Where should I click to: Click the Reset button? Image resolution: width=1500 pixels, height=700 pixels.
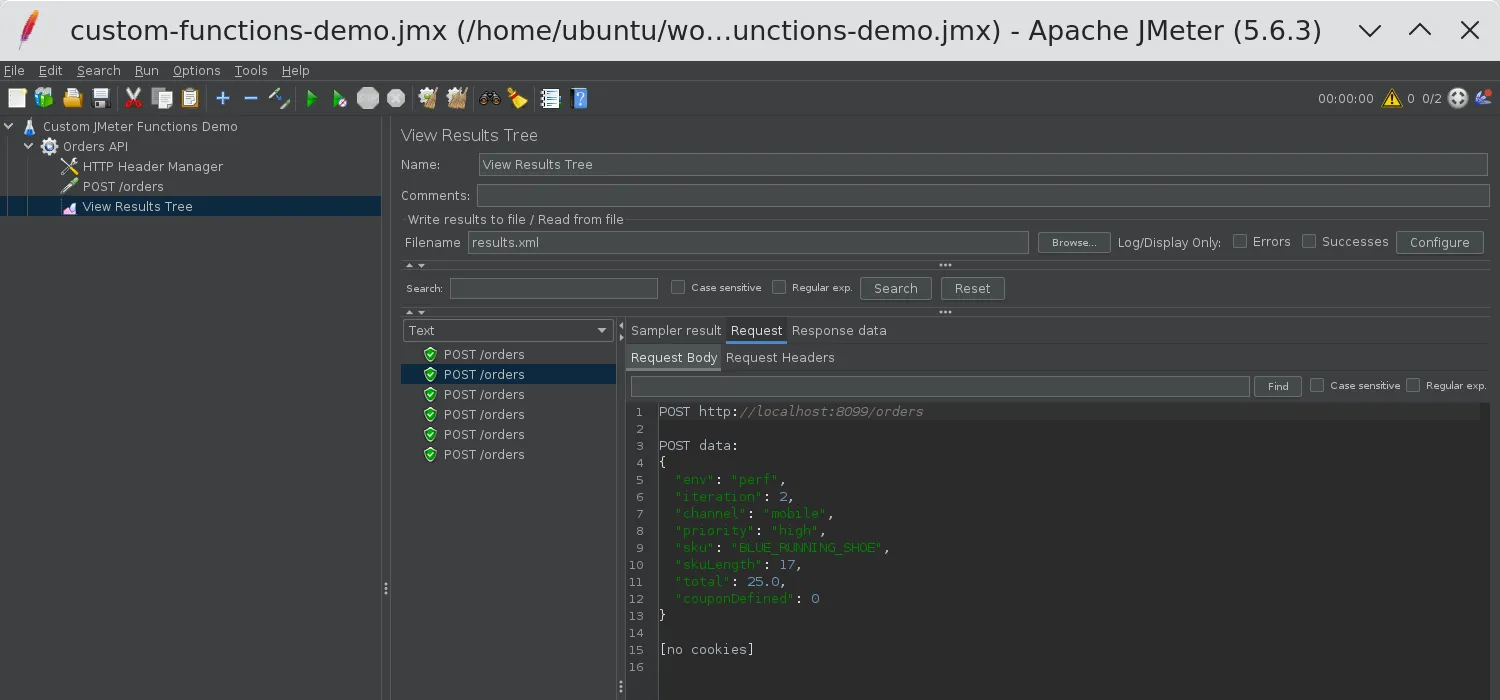[972, 288]
